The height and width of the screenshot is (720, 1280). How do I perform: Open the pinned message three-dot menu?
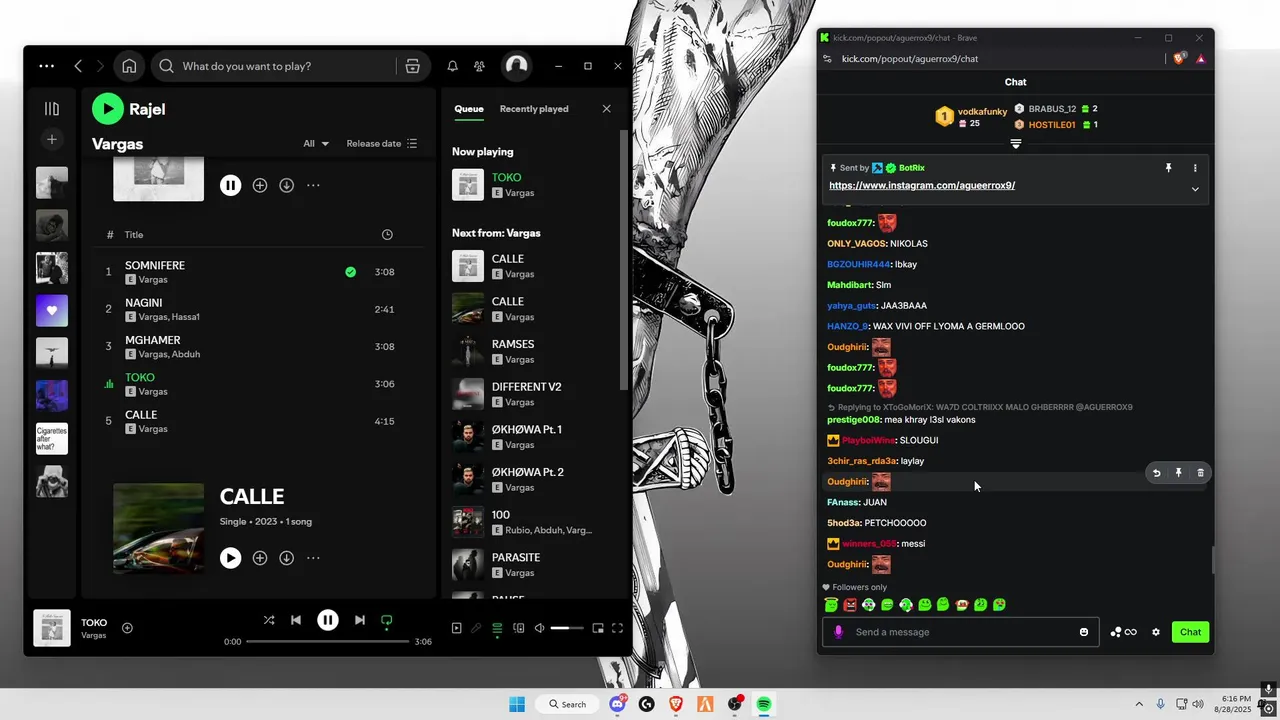(1195, 168)
